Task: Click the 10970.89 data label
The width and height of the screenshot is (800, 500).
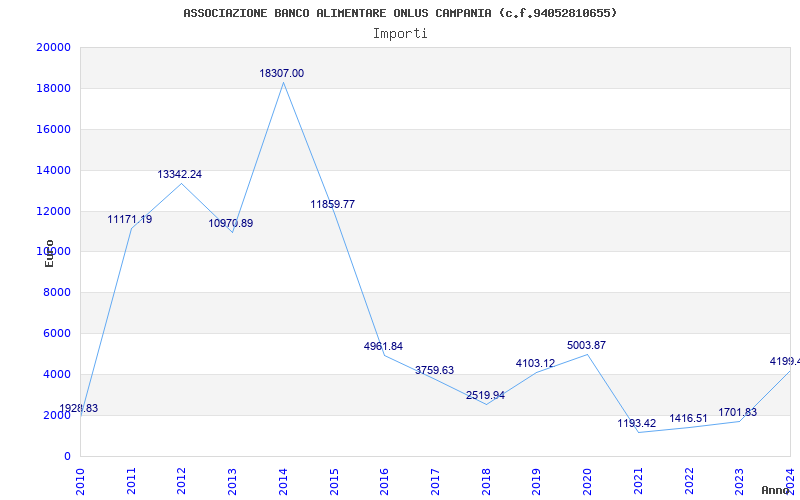Action: (231, 223)
